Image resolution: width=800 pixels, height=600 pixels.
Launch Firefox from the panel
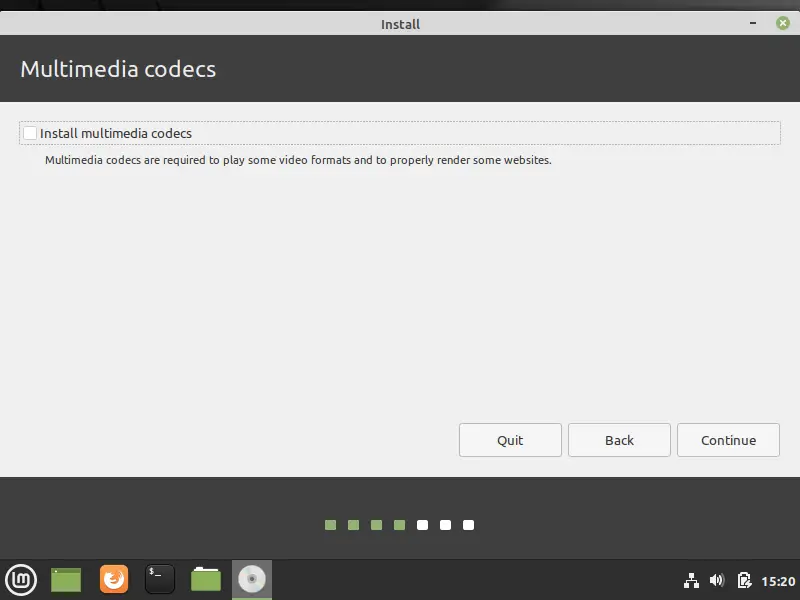[x=114, y=579]
